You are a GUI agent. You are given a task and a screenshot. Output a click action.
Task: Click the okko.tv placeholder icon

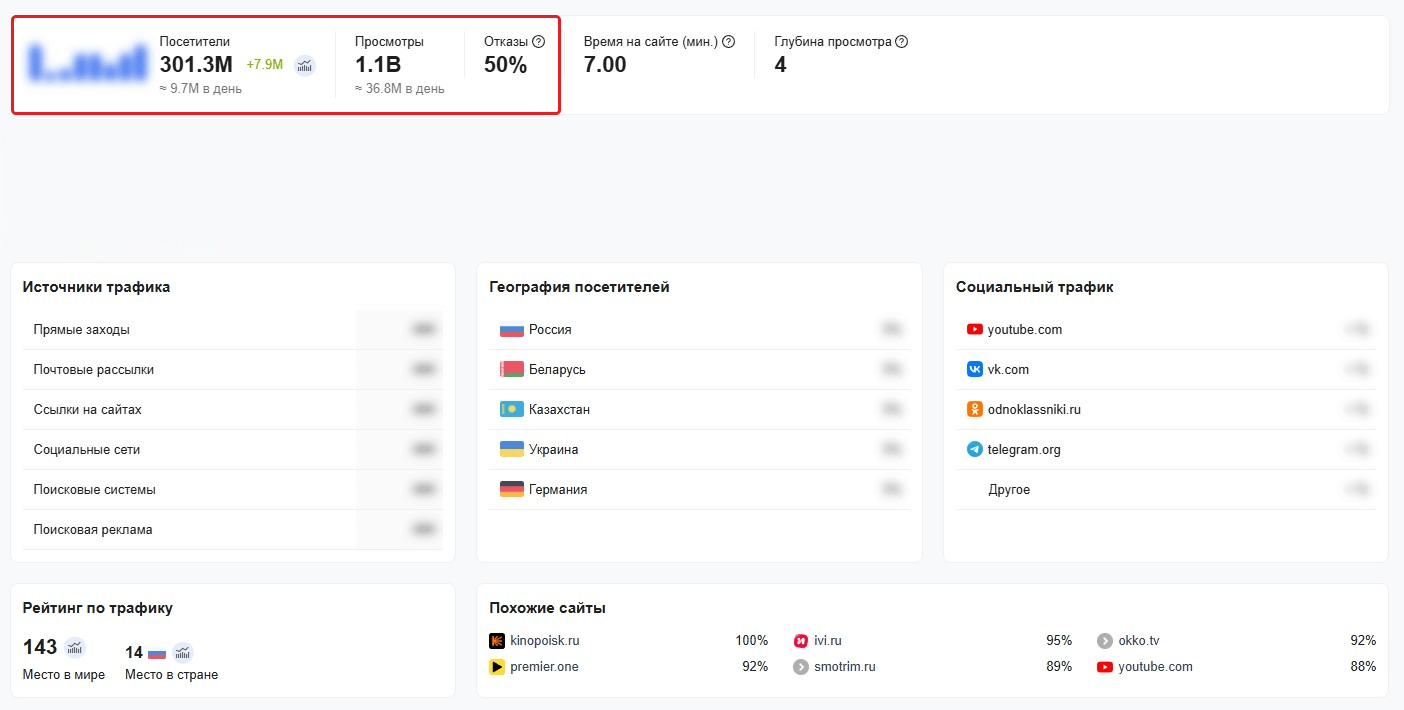[x=1105, y=641]
